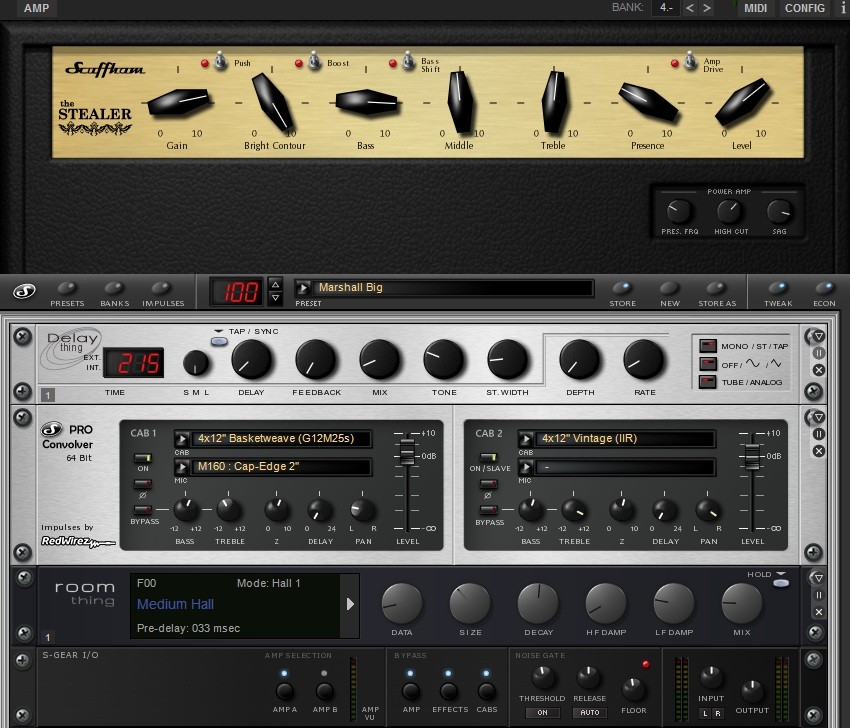
Task: Go to the next bank with the right arrow
Action: 706,8
